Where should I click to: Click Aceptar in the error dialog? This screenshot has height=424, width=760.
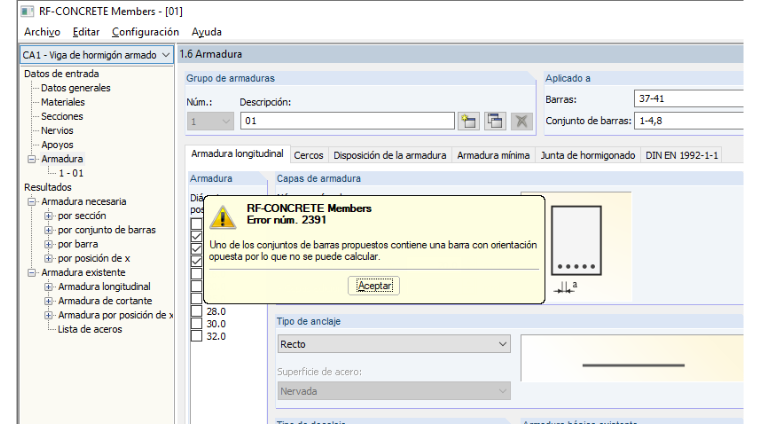coord(374,286)
